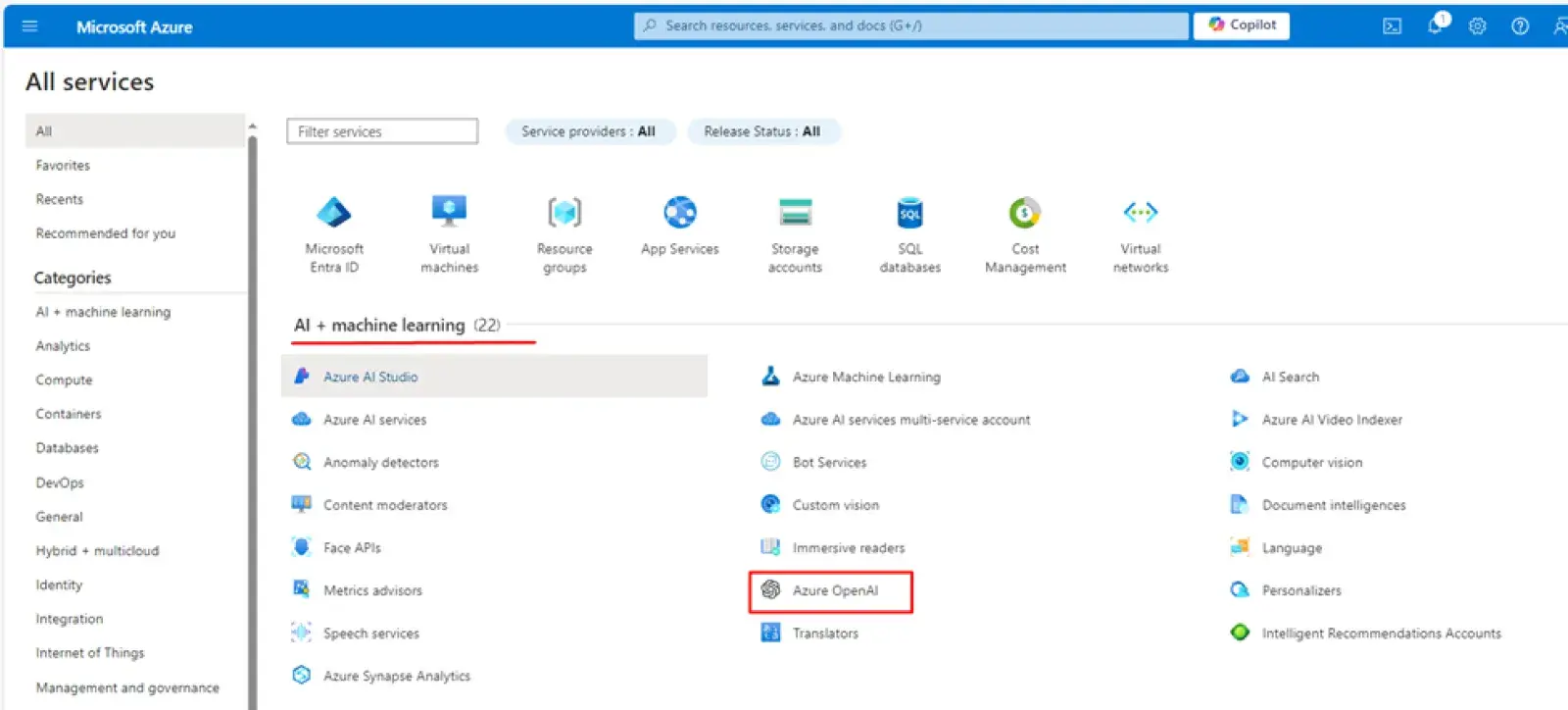1568x710 pixels.
Task: Click the Bot Services icon
Action: coord(771,462)
